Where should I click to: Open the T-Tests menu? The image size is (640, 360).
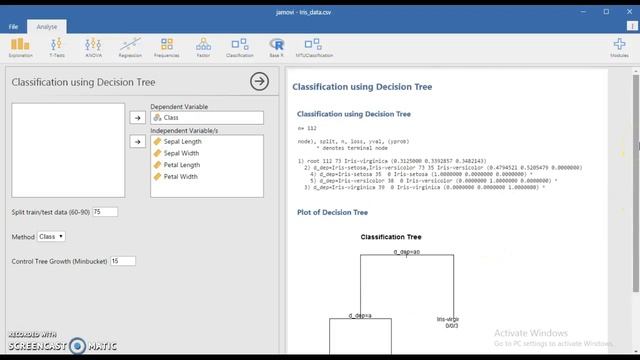coord(57,48)
